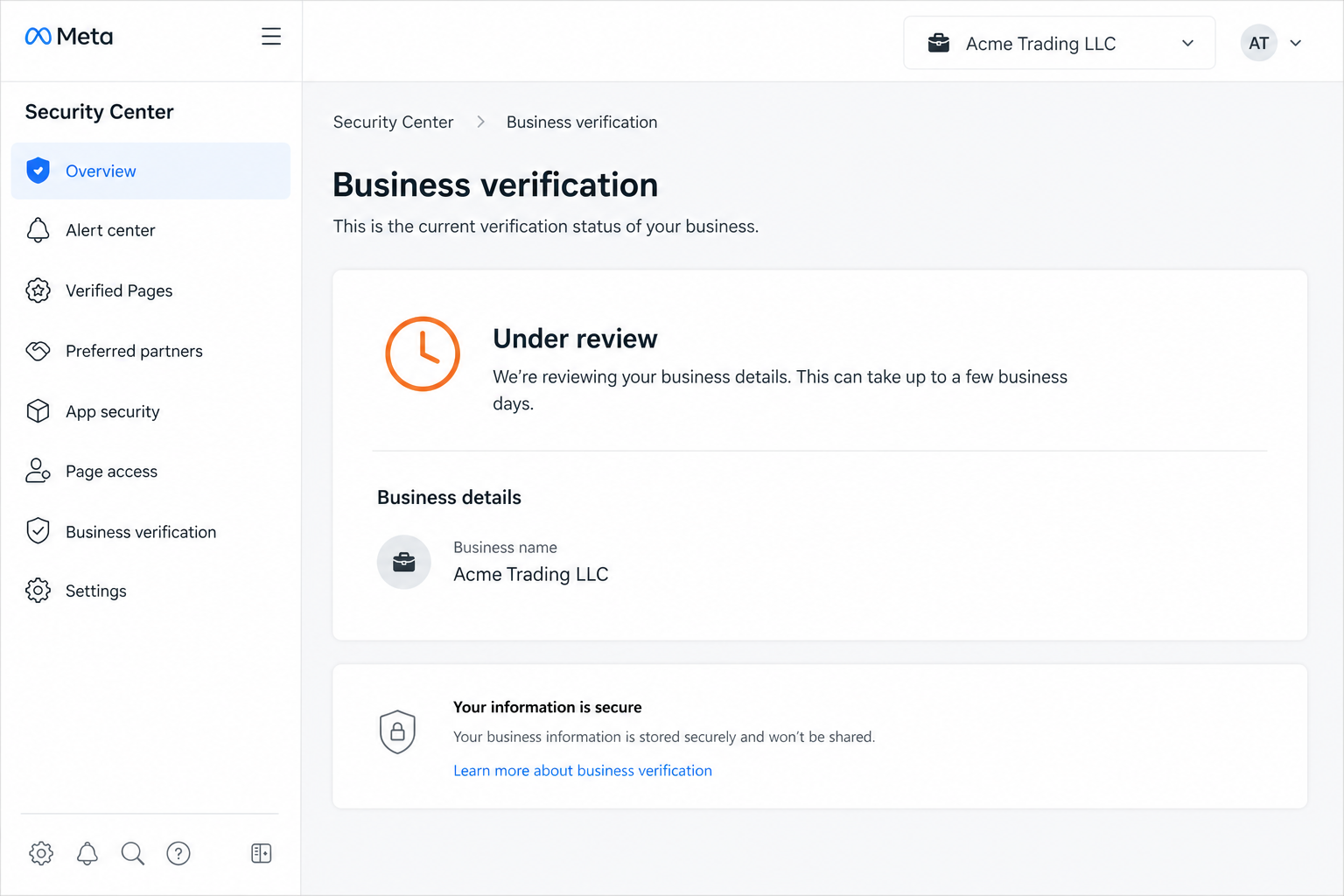Click the Business details section heading
This screenshot has width=1344, height=896.
(449, 497)
